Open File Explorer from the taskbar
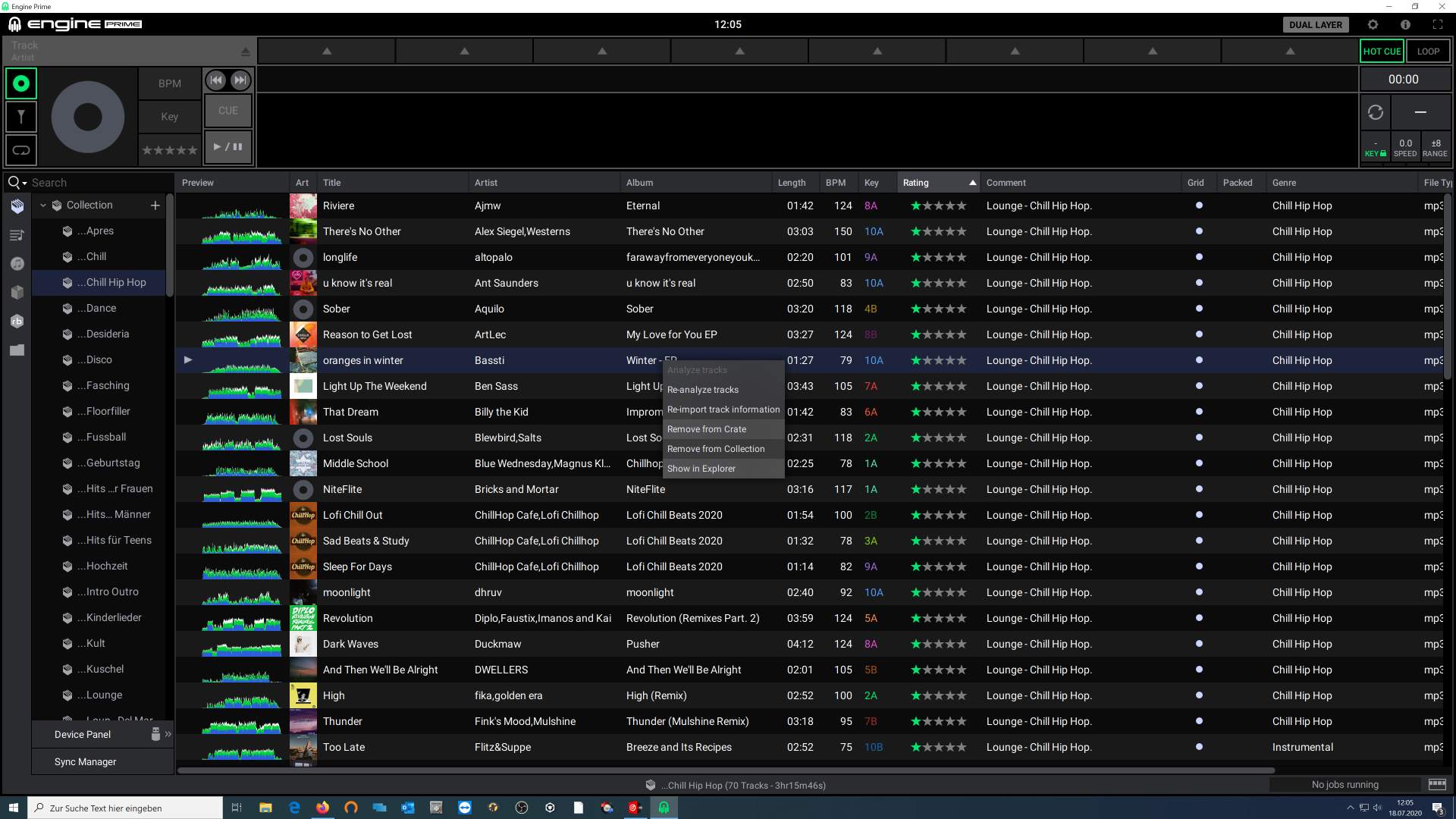 tap(265, 808)
